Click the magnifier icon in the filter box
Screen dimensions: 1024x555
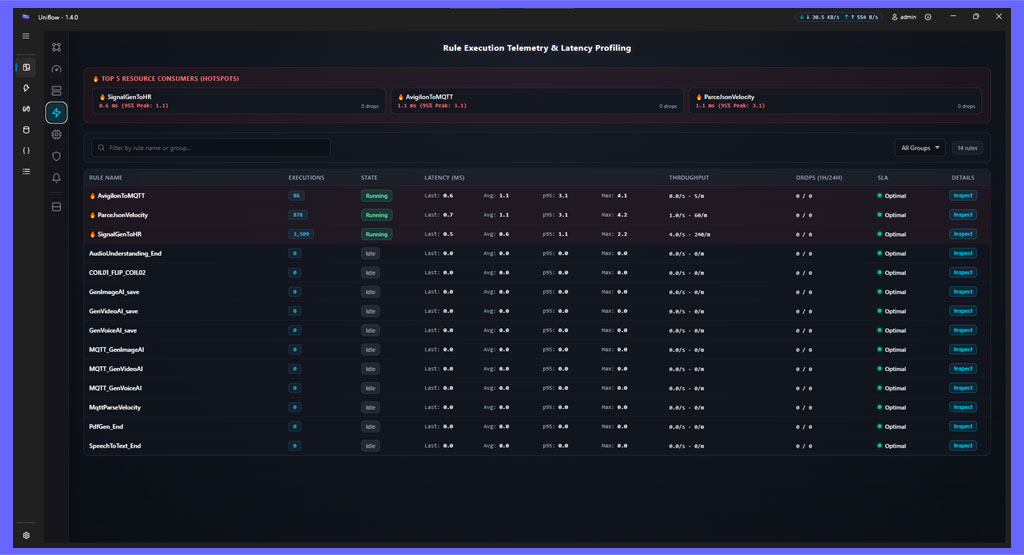click(101, 148)
